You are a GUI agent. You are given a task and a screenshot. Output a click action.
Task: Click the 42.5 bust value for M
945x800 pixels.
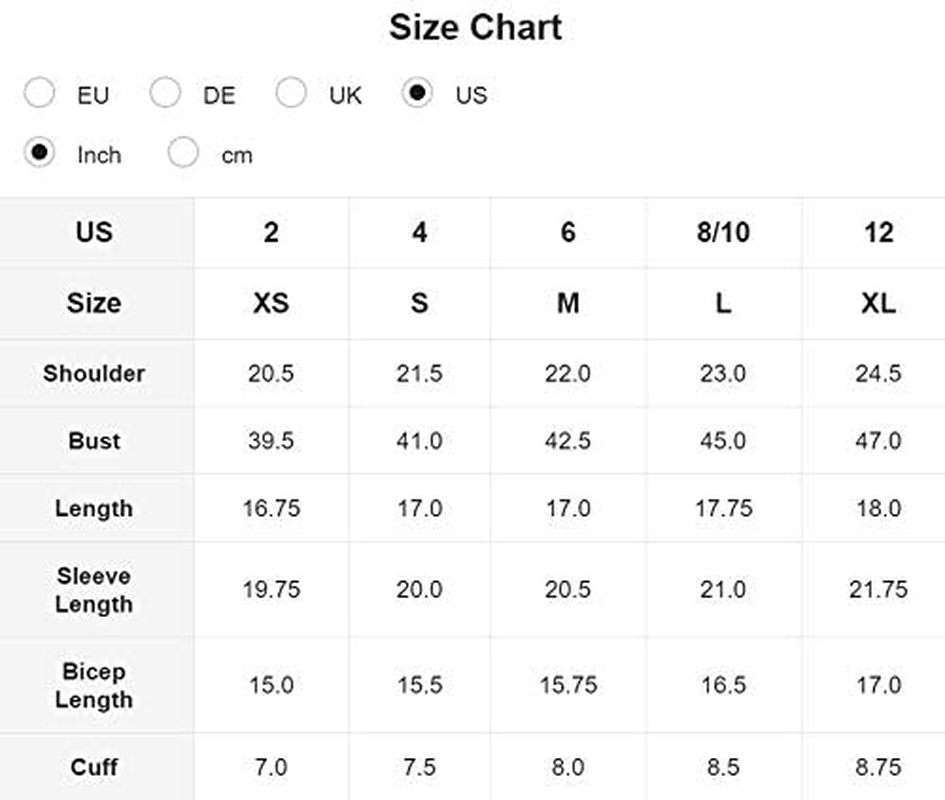coord(568,441)
